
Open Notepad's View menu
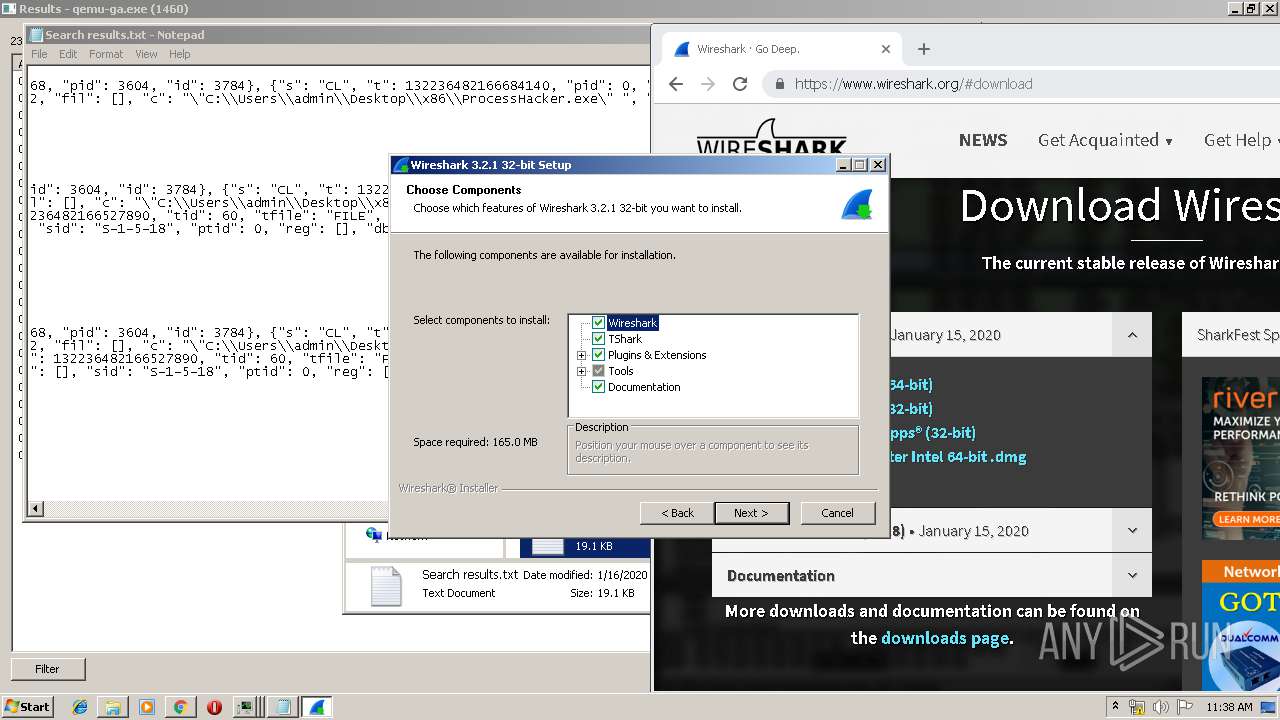click(146, 54)
